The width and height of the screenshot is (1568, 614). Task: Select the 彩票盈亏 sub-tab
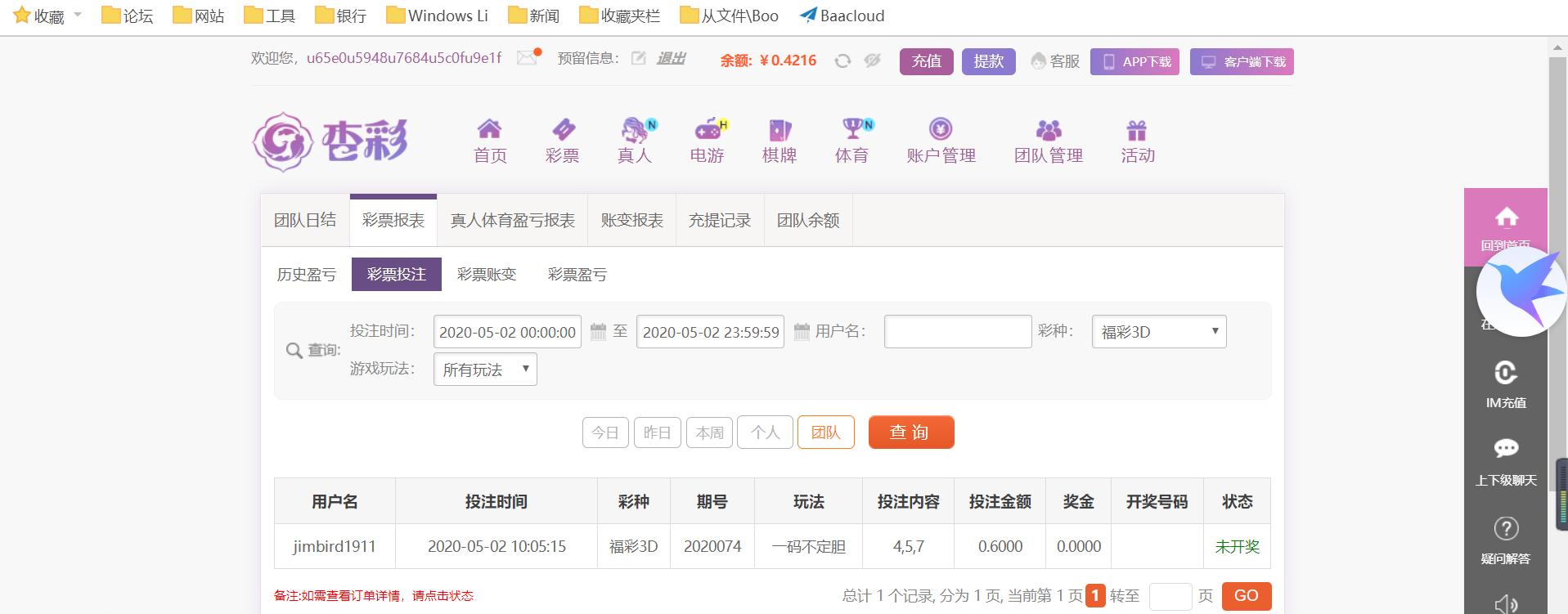[x=577, y=274]
